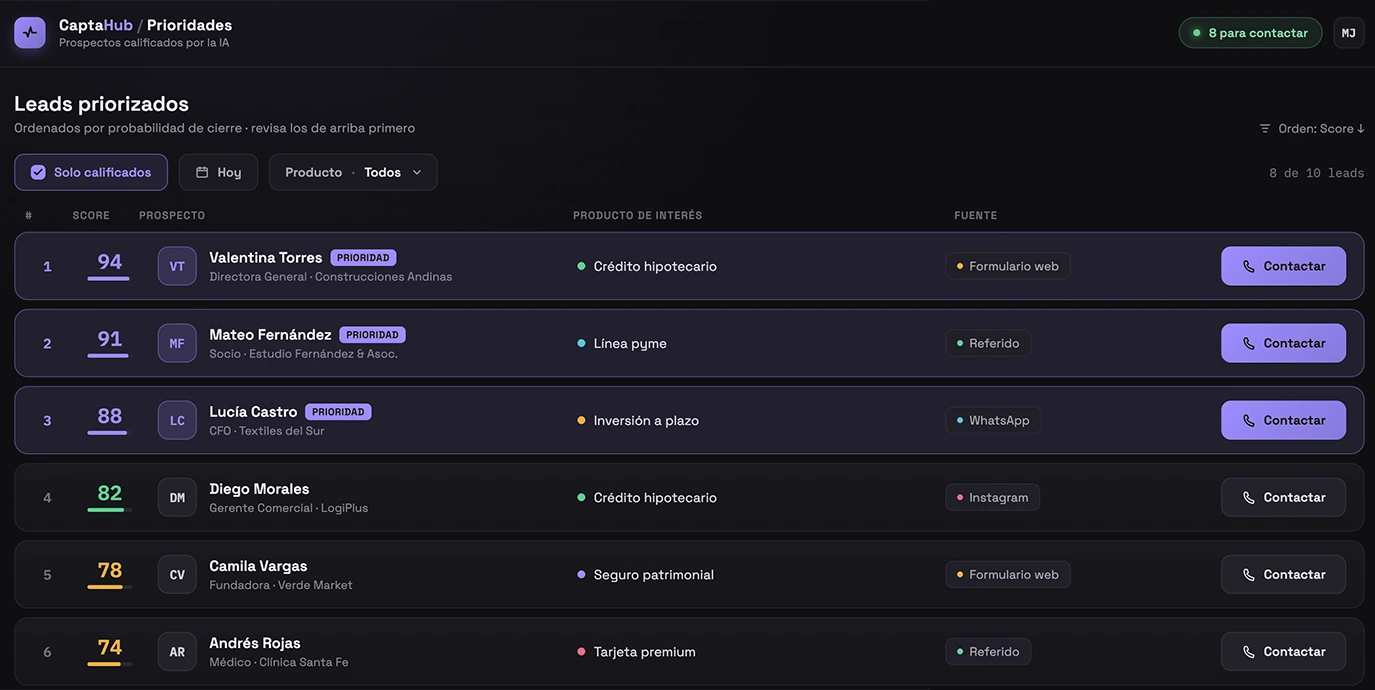Select the CV avatar for Camila Vargas

pos(177,574)
